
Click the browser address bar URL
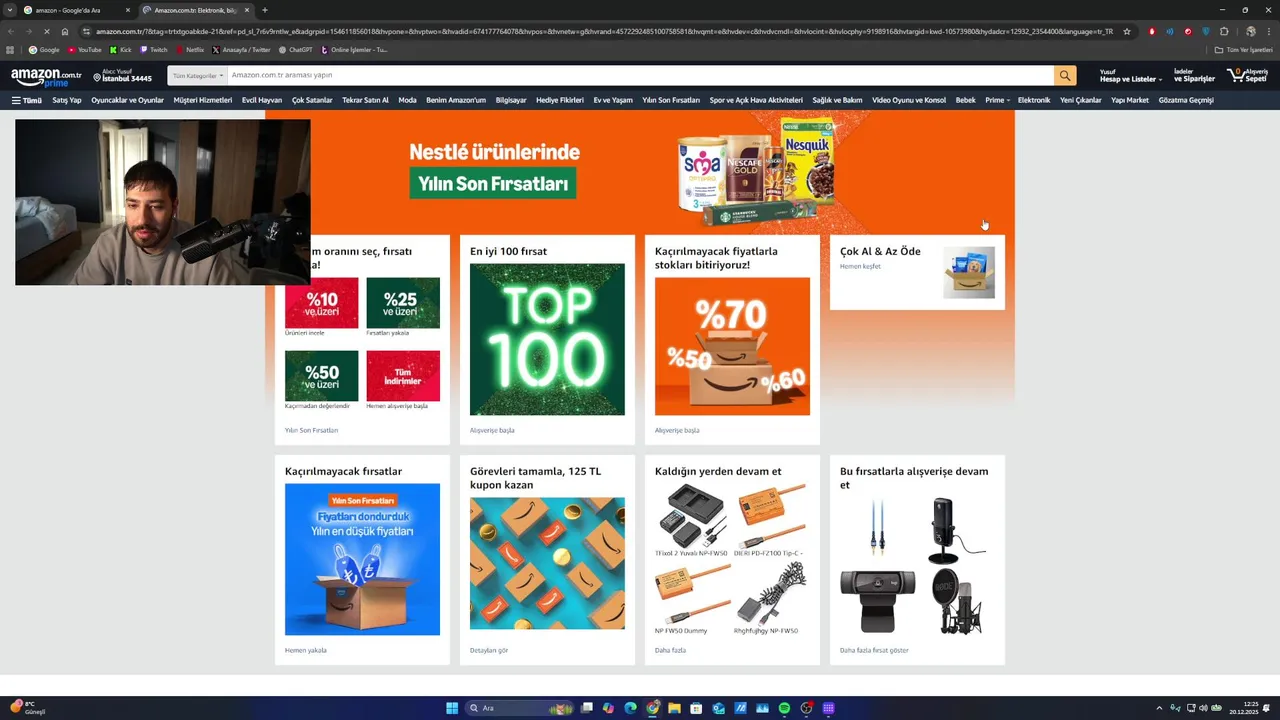(604, 31)
